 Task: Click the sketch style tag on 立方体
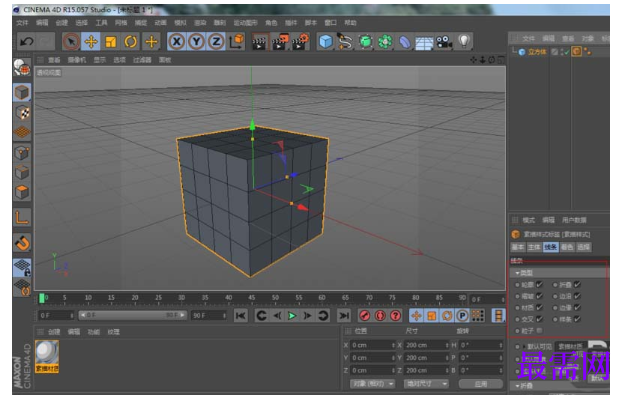pos(576,52)
